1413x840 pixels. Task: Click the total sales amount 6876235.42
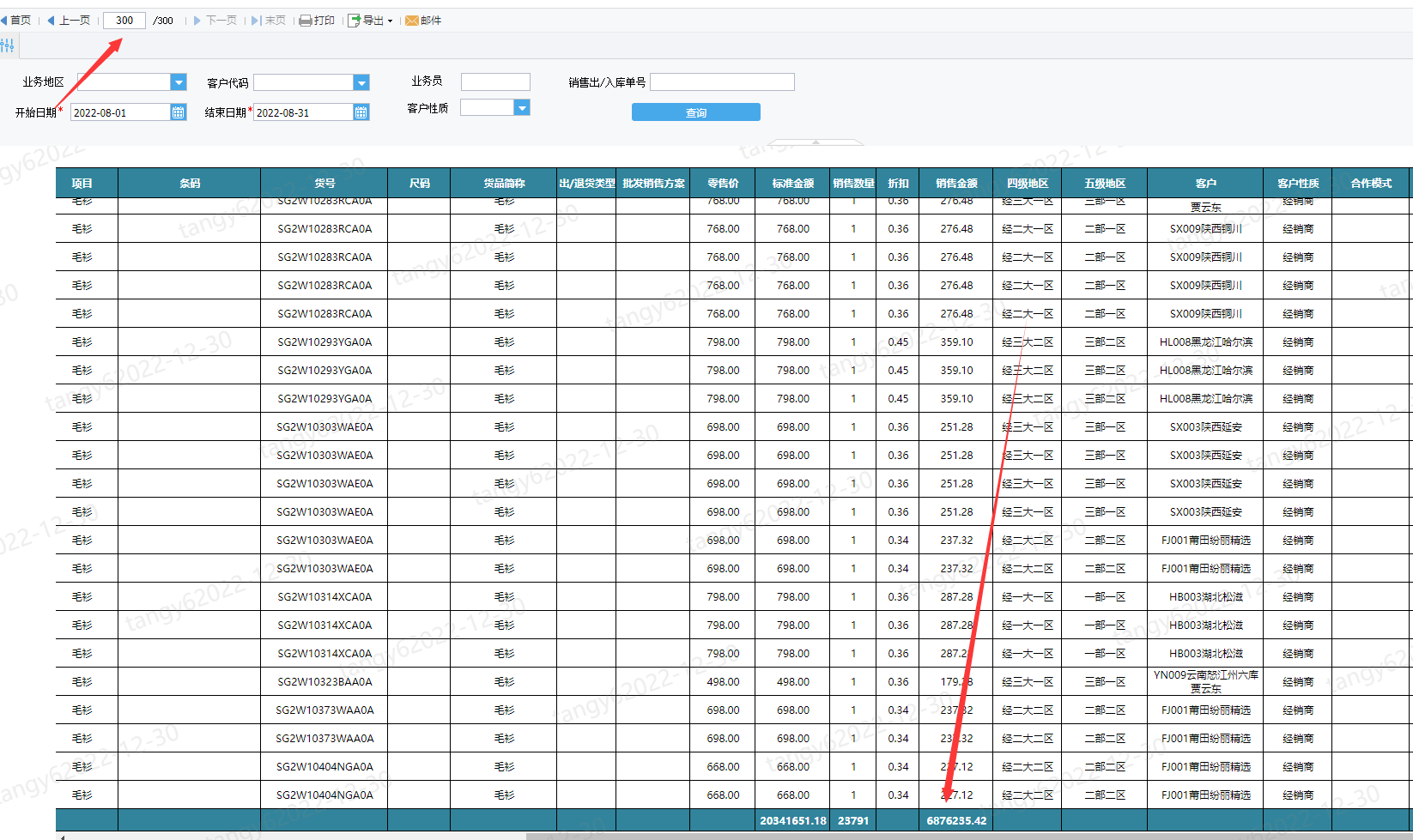pyautogui.click(x=956, y=820)
